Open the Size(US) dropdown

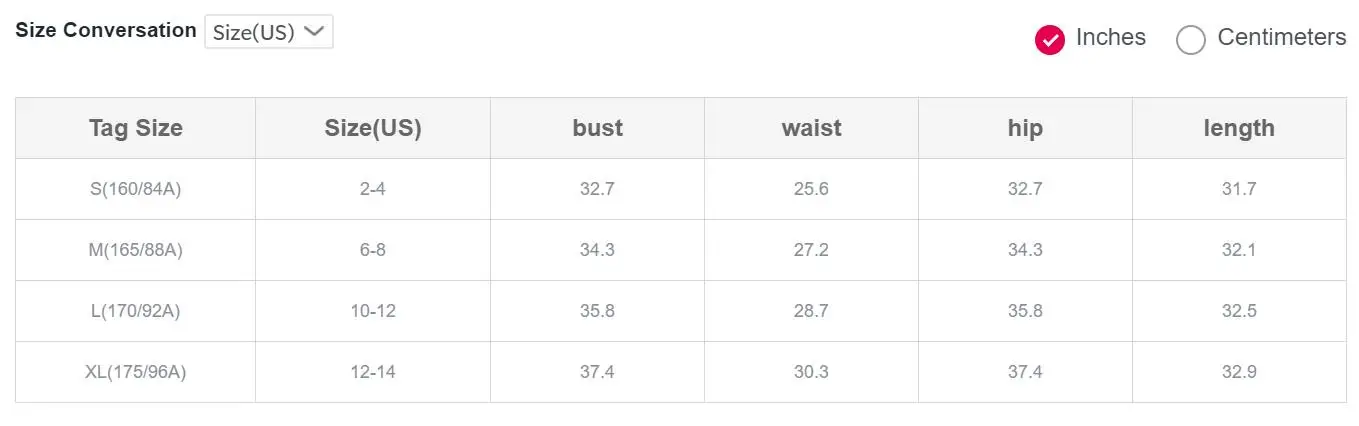point(268,32)
